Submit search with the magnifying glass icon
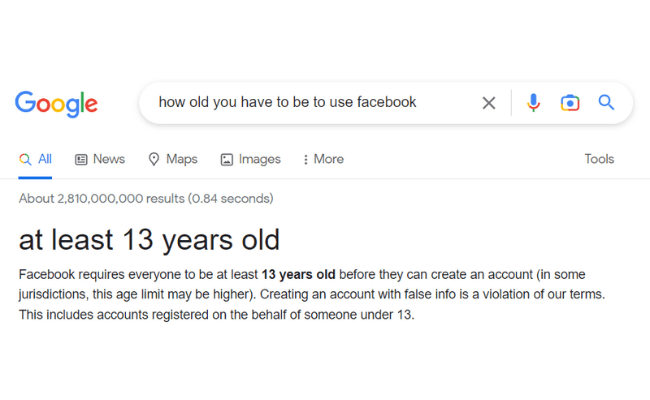Screen dimensions: 650x400 click(606, 102)
